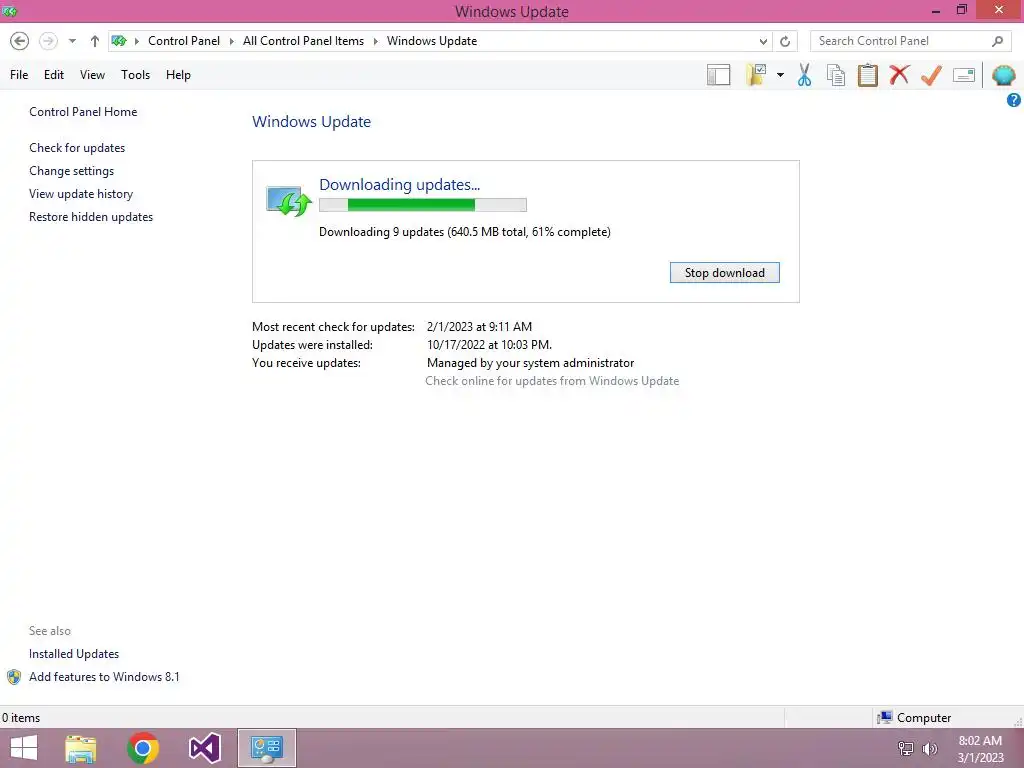
Task: Click the window system menu icon in title bar
Action: point(10,11)
